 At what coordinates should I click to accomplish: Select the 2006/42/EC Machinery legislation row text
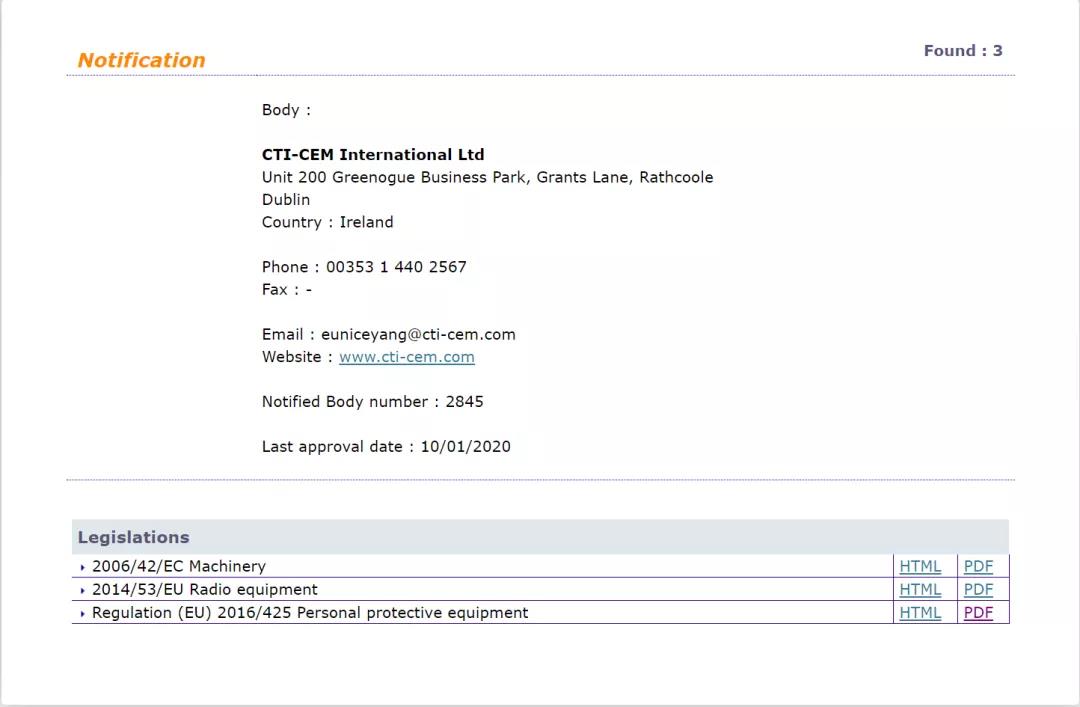[x=178, y=566]
